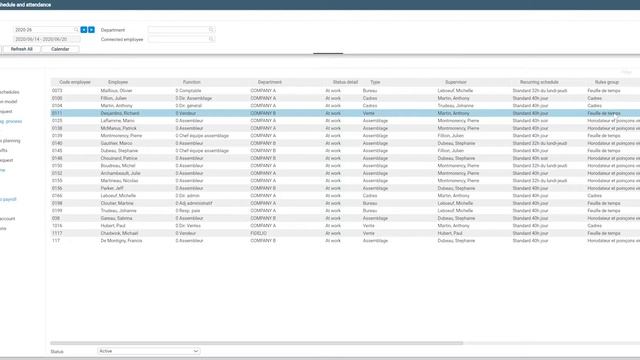Click employee code 0073
The height and width of the screenshot is (360, 640).
point(57,91)
